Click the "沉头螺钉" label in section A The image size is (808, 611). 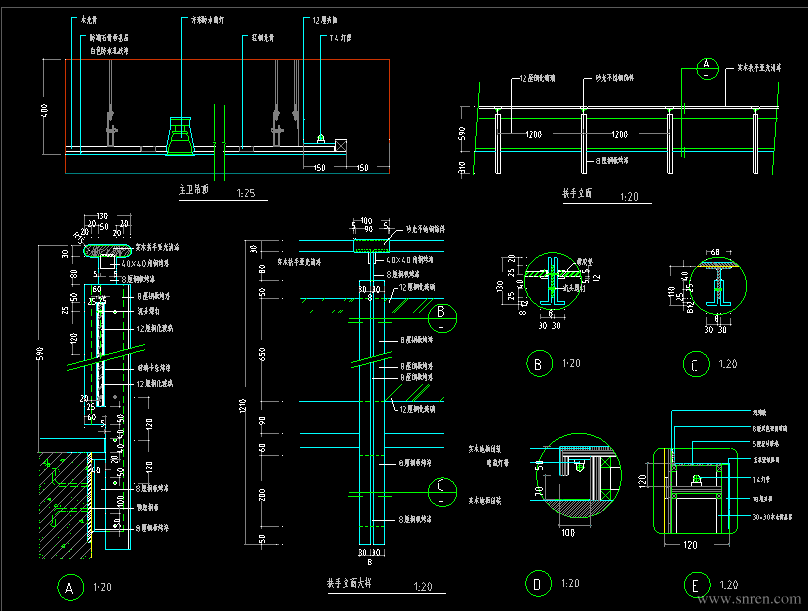pos(148,312)
